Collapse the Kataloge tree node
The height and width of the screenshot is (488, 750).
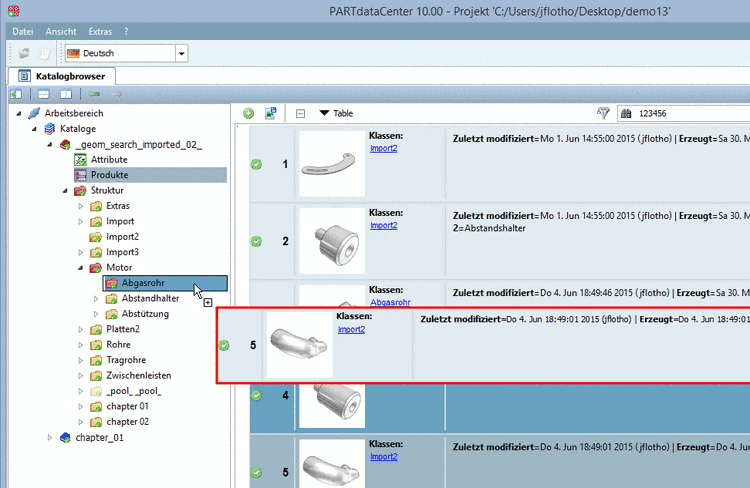click(34, 129)
